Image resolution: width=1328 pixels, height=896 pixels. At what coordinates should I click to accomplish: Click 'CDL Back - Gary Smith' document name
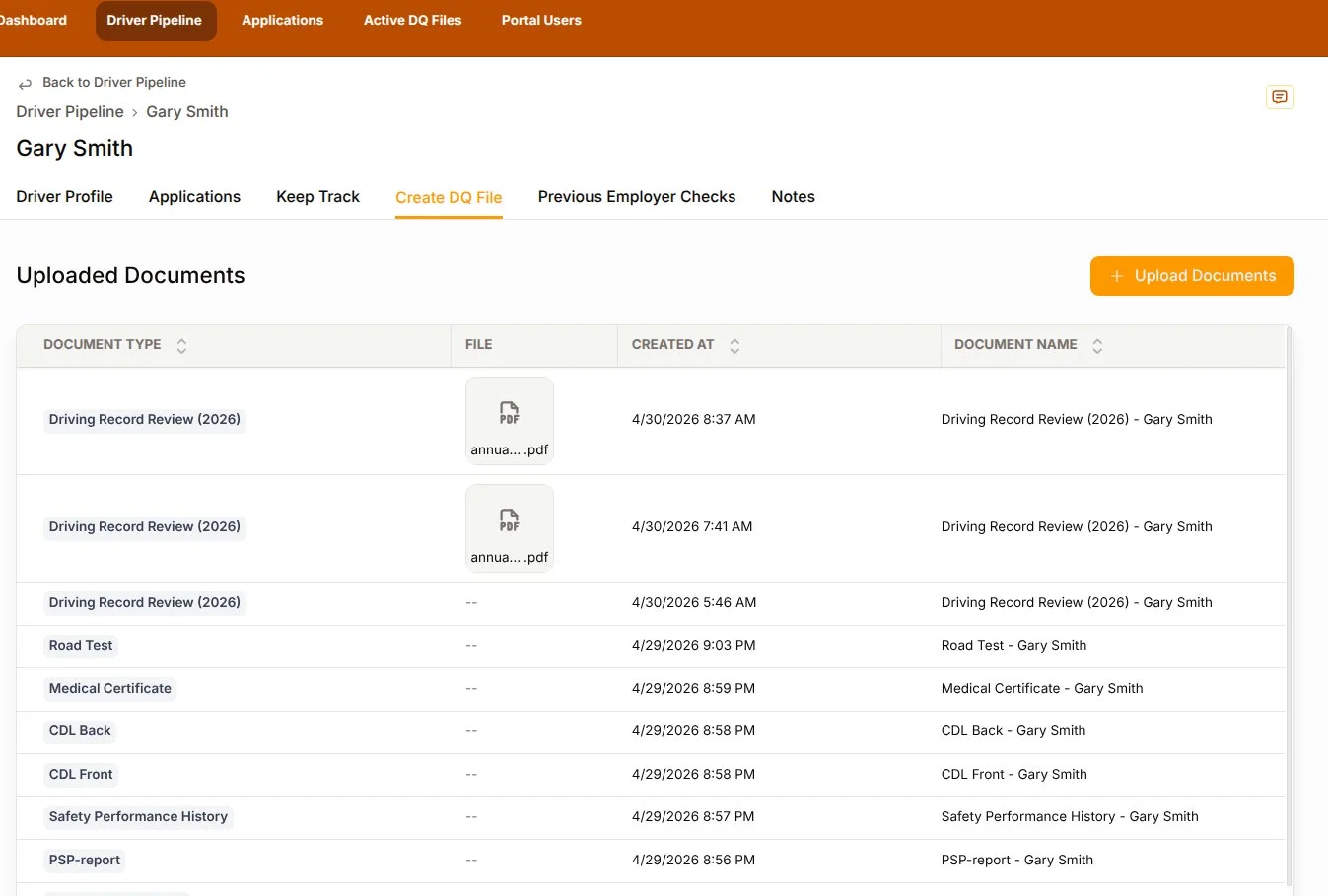point(1013,731)
